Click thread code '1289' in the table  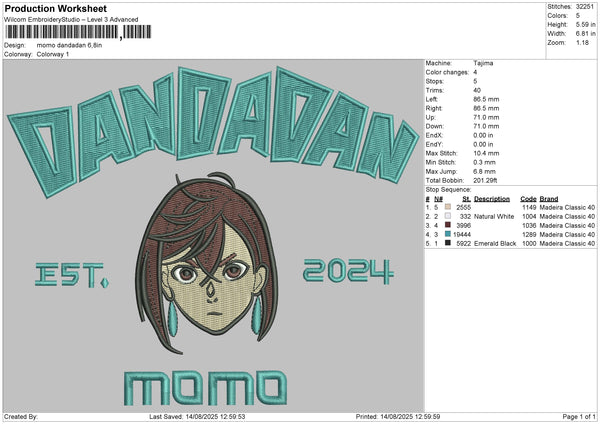529,235
